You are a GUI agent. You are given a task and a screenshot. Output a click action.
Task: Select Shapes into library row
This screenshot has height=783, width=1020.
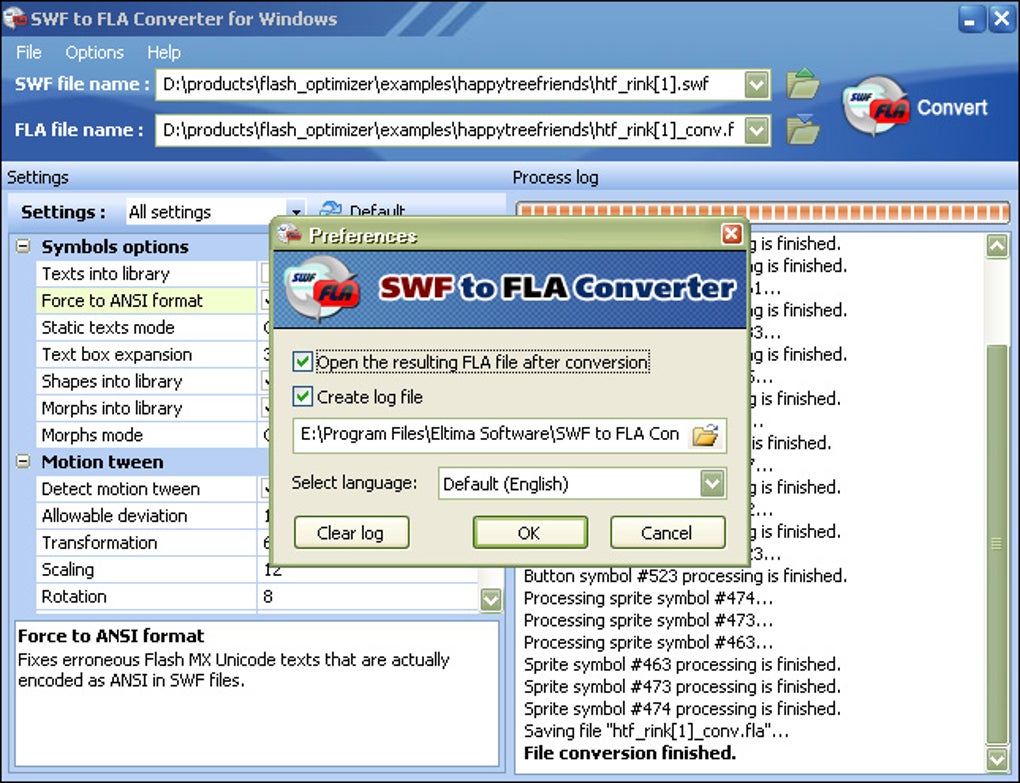click(x=146, y=381)
